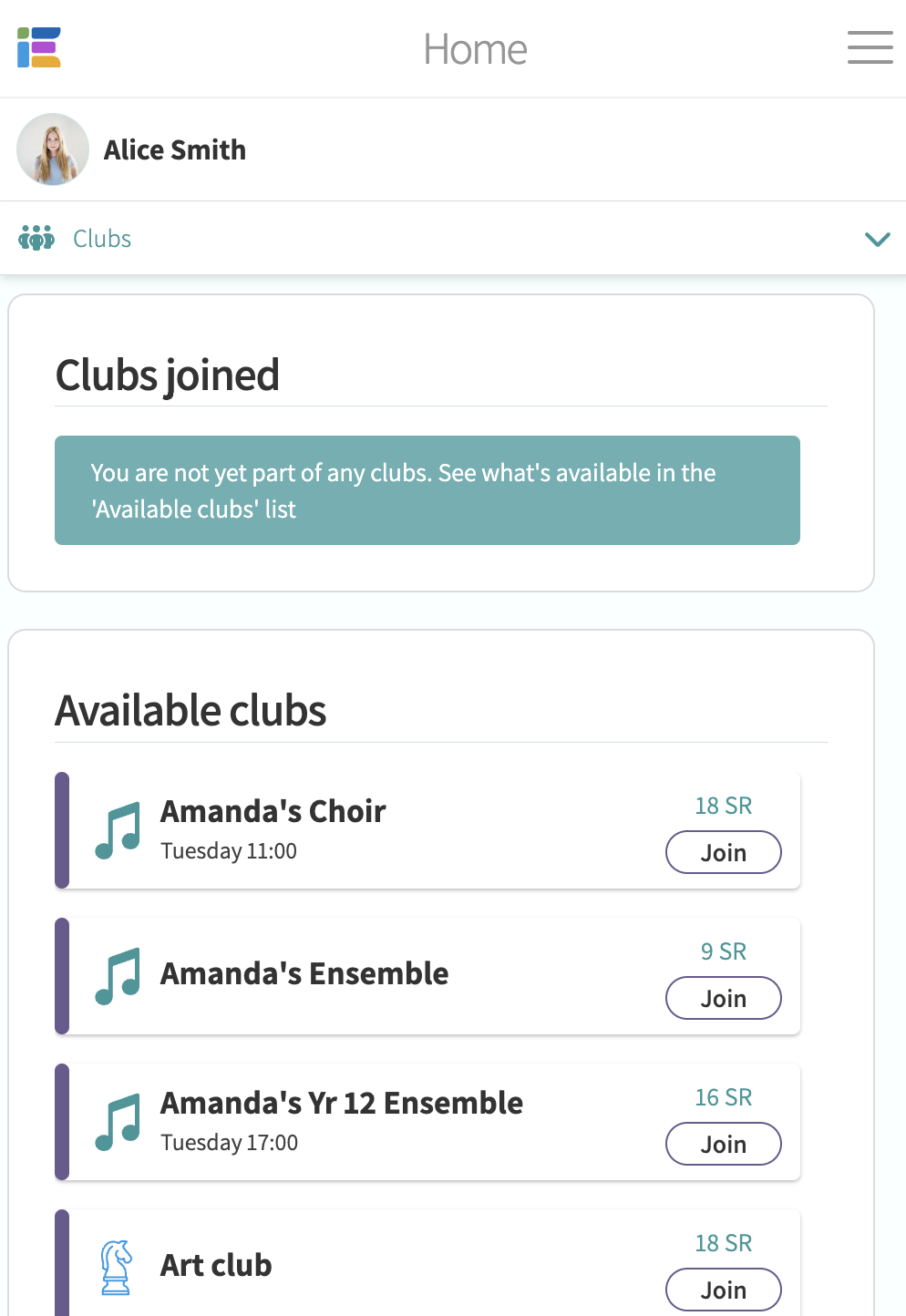Screen dimensions: 906x1316
Task: Expand the Clubs dropdown chevron
Action: click(877, 239)
